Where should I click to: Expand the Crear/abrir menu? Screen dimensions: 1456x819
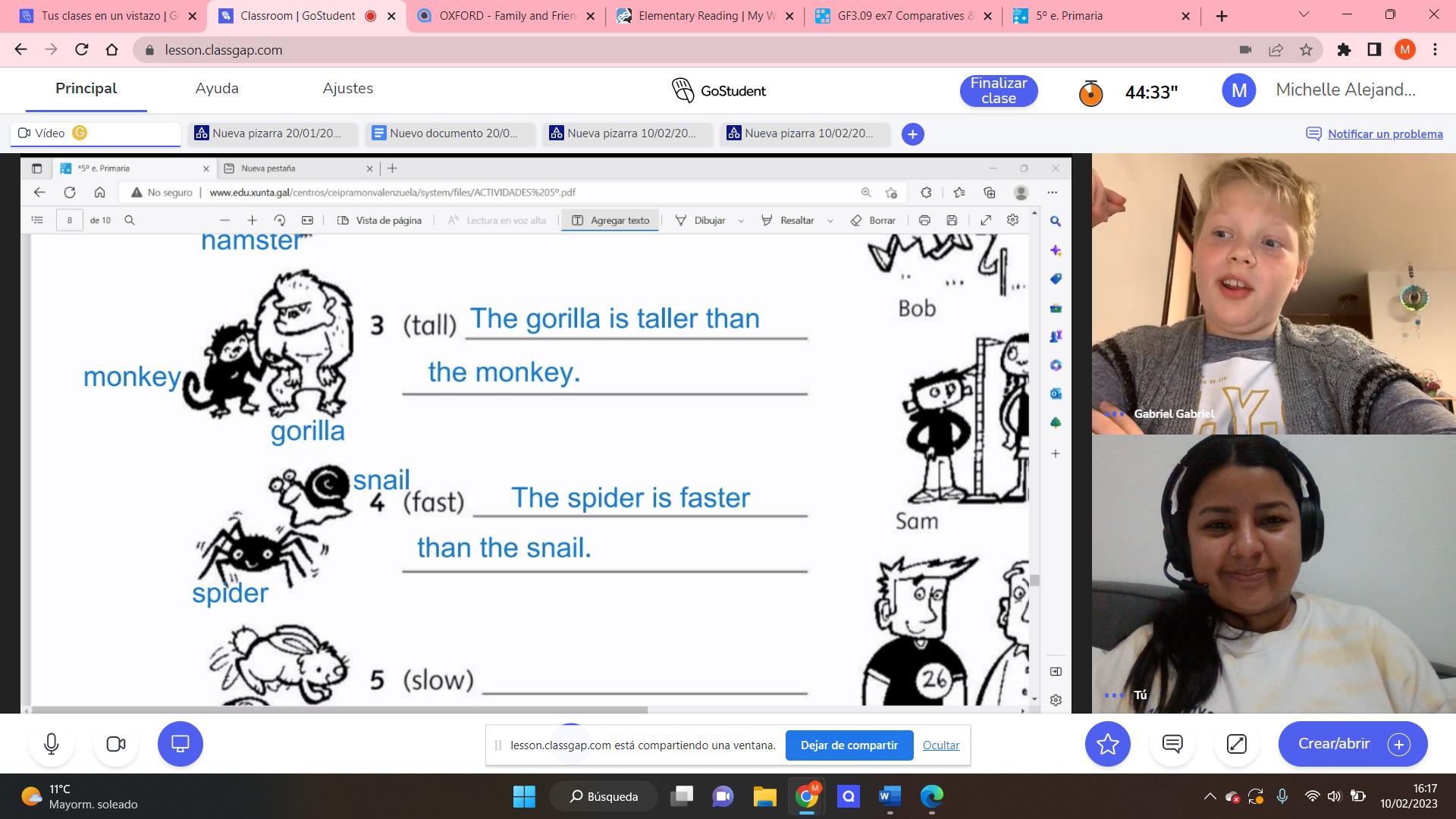1352,744
